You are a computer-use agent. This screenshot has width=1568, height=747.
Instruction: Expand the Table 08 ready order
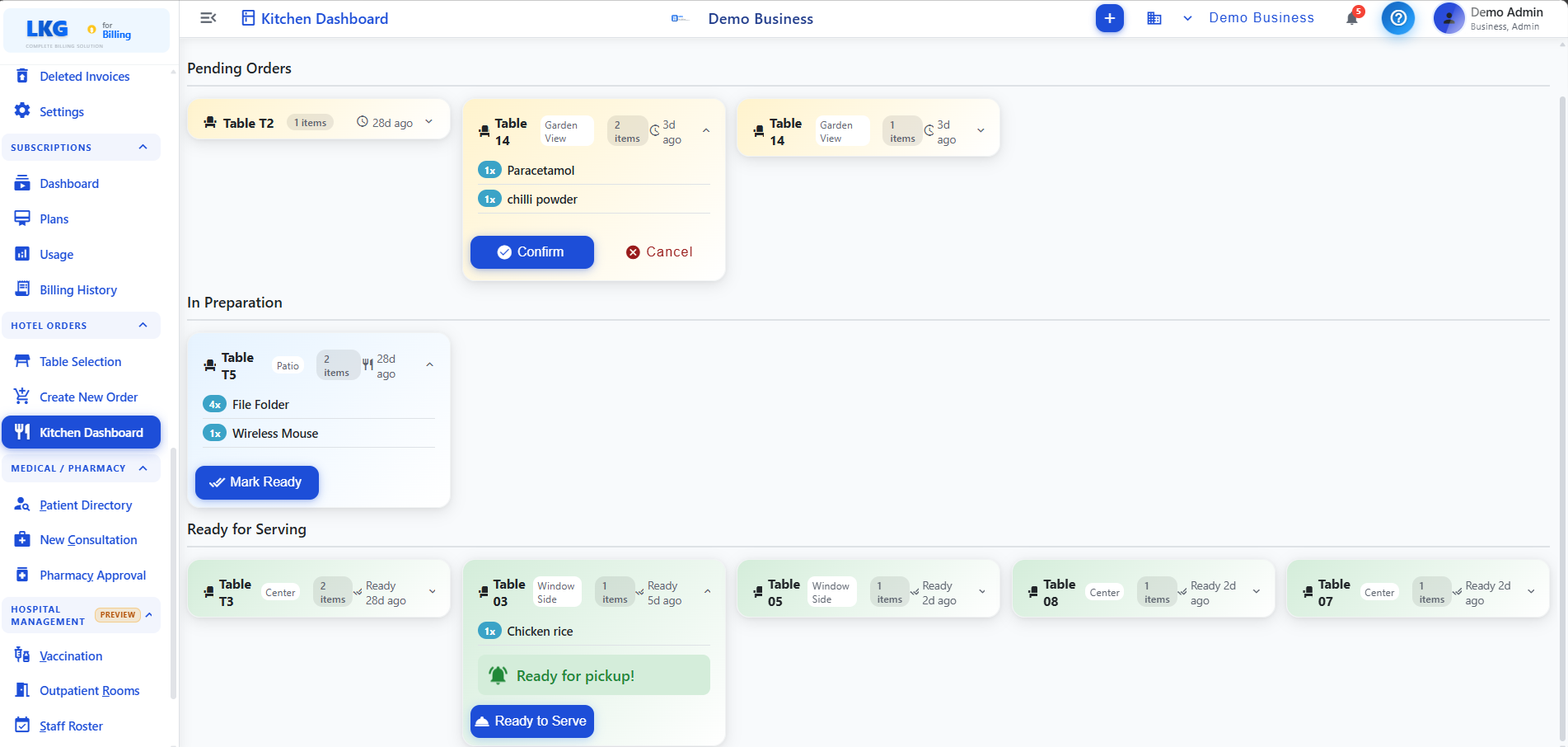click(1257, 591)
